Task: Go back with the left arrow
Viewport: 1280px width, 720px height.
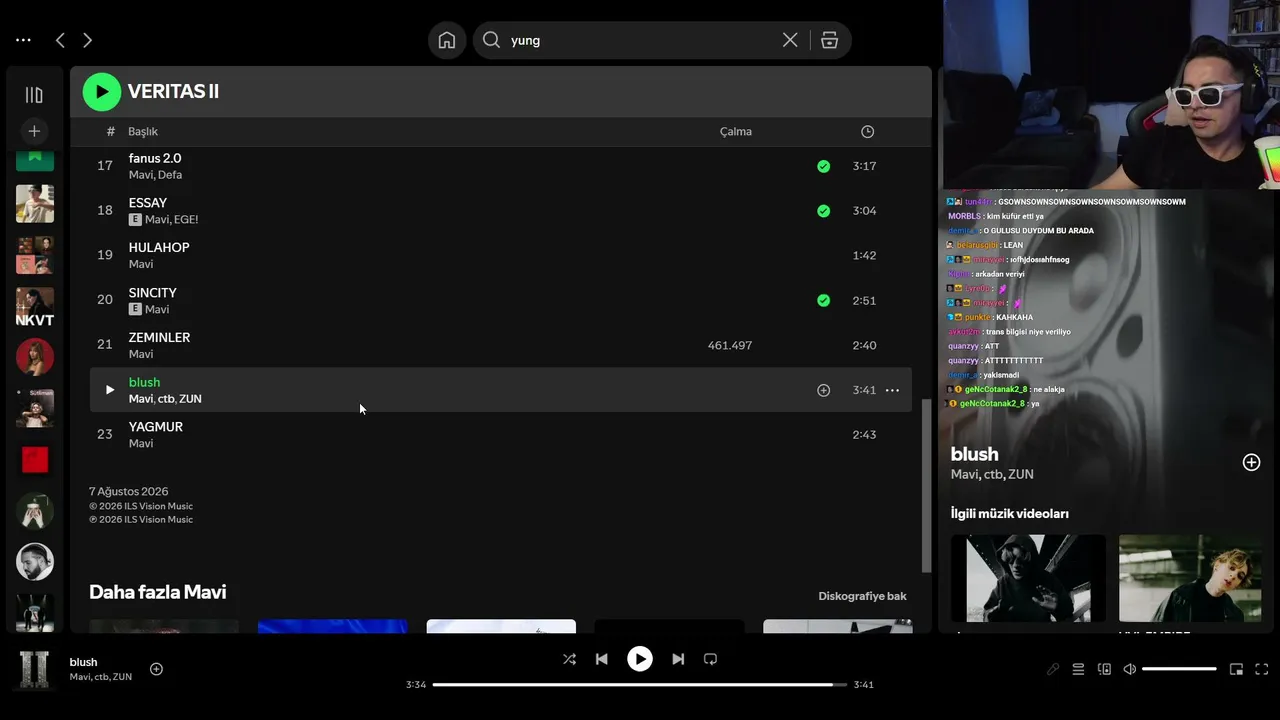Action: [x=60, y=40]
